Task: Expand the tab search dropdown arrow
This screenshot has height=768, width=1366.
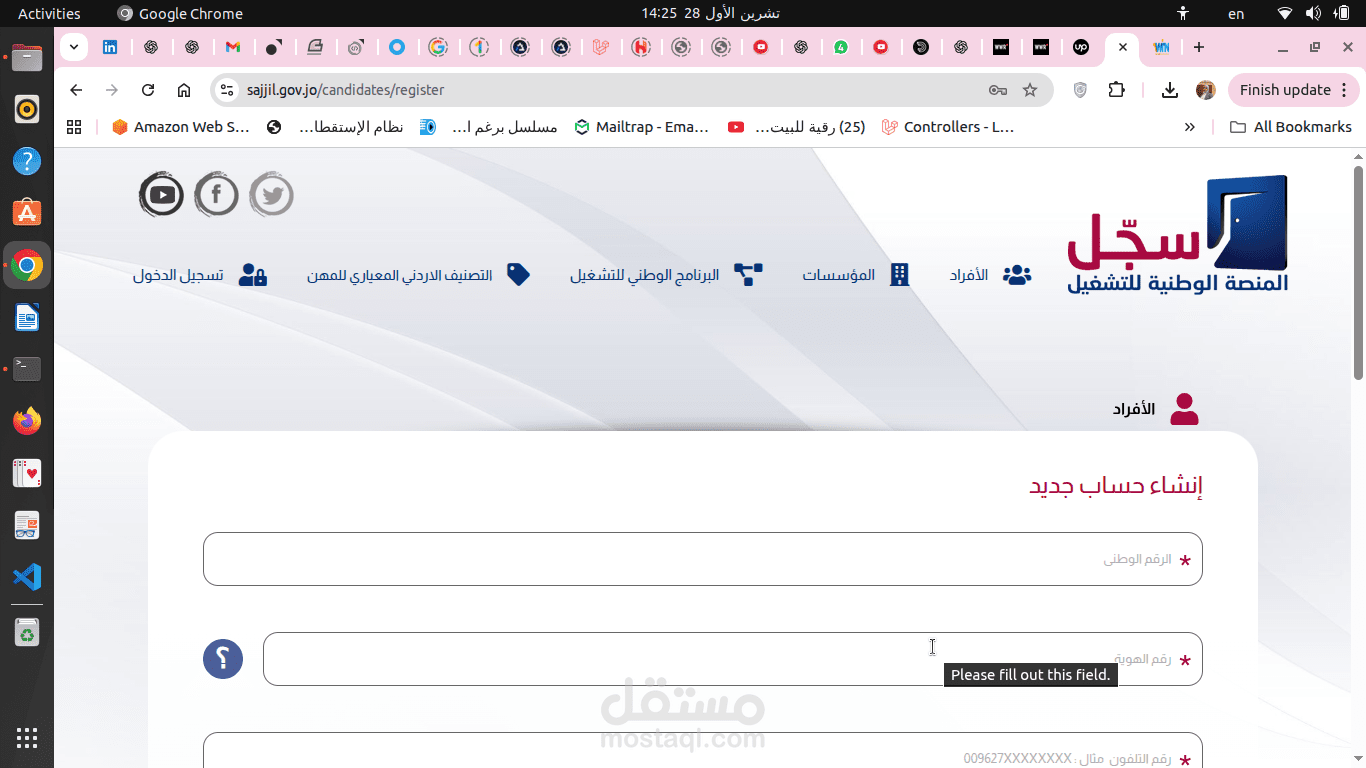Action: [x=74, y=47]
